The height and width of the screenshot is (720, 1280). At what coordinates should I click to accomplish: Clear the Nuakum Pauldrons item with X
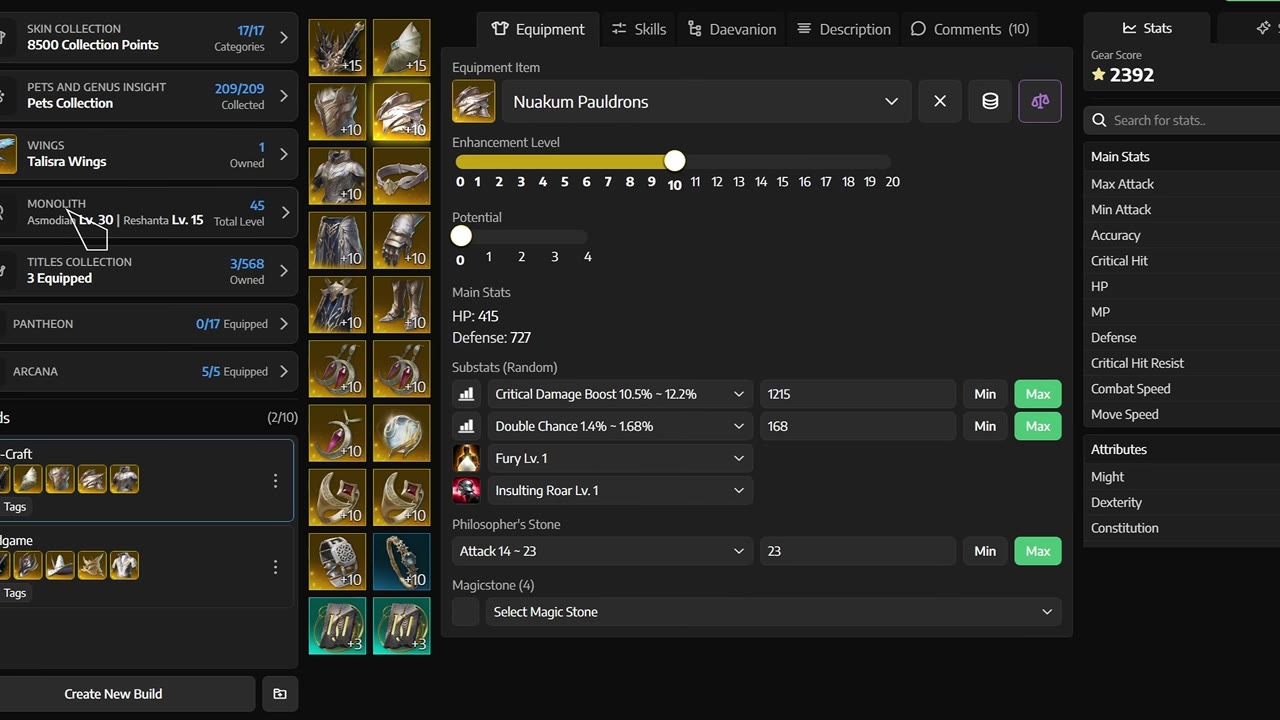[x=940, y=101]
